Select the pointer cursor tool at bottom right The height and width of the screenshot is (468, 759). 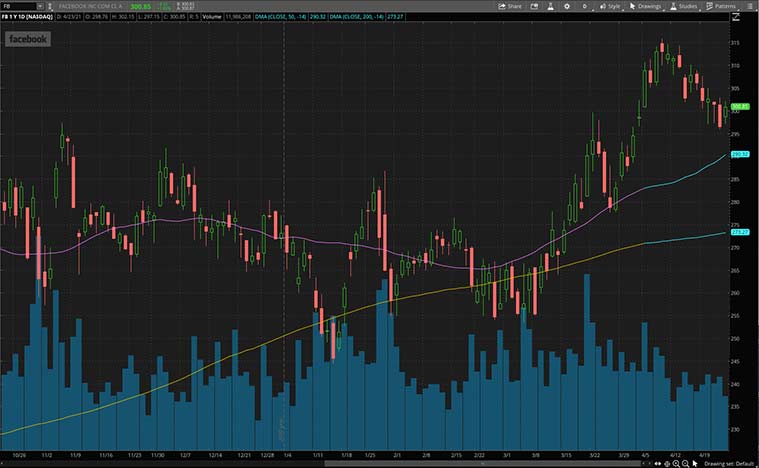pyautogui.click(x=696, y=464)
